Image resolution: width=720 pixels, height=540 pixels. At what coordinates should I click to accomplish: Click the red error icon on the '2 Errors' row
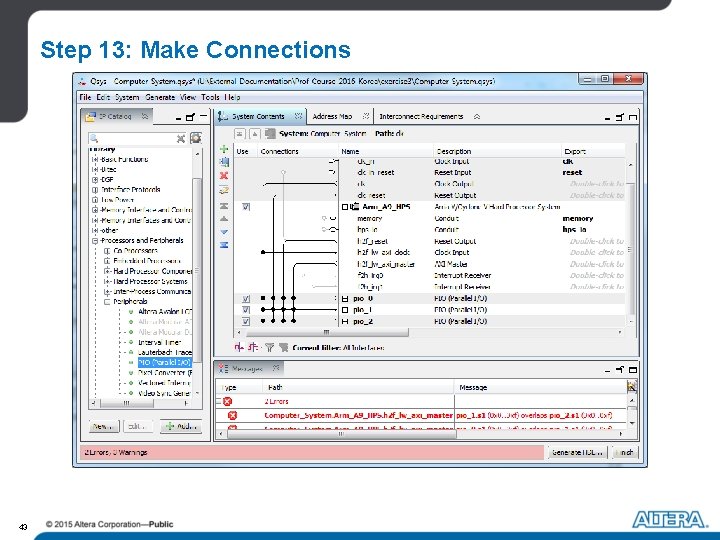tap(227, 401)
